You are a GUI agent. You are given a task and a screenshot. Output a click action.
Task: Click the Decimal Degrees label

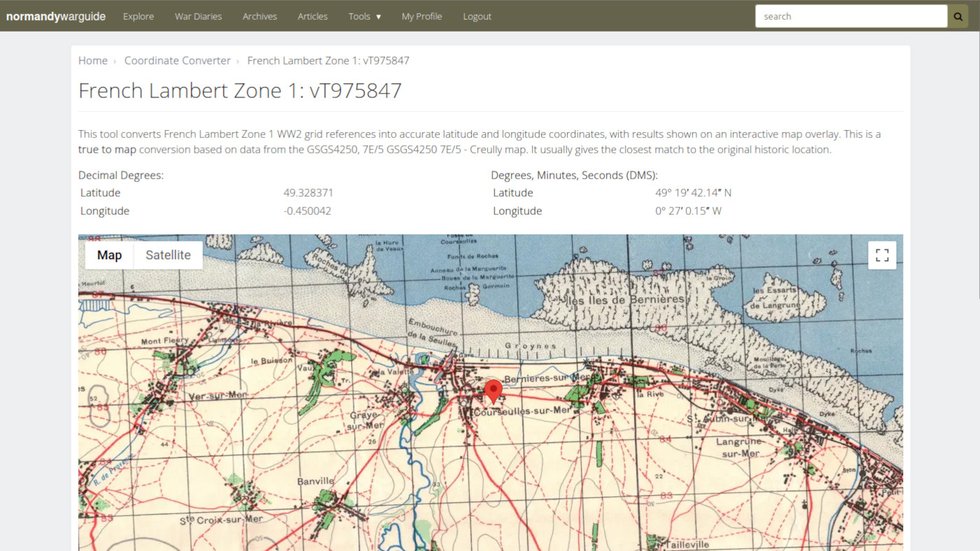tap(121, 175)
